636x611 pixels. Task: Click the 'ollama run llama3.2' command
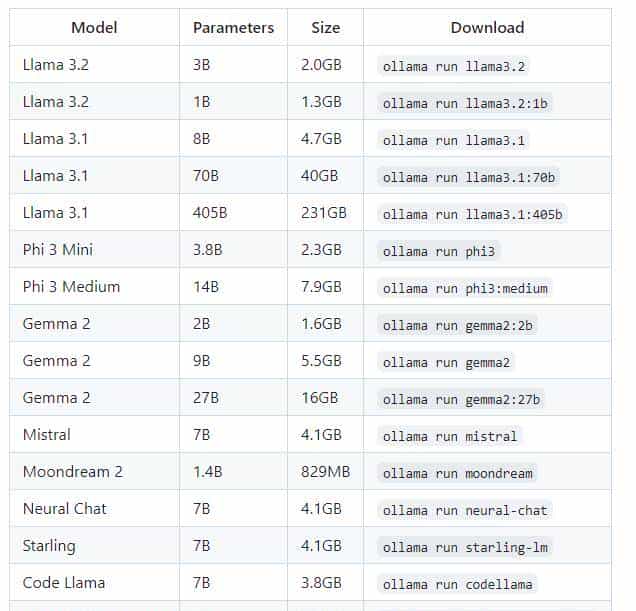click(453, 66)
